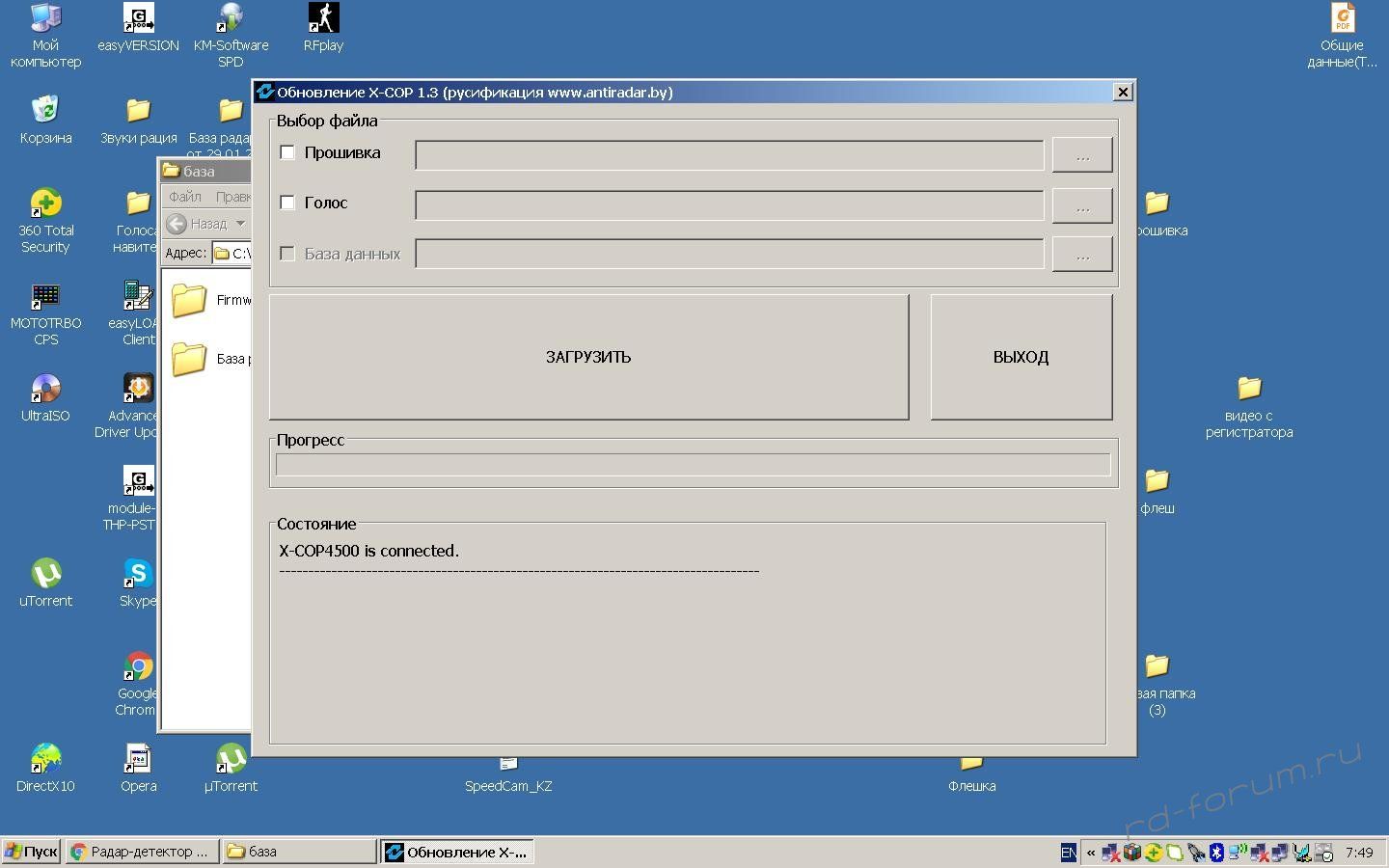Click the Прошивка file path field
The height and width of the screenshot is (868, 1389).
(x=728, y=155)
